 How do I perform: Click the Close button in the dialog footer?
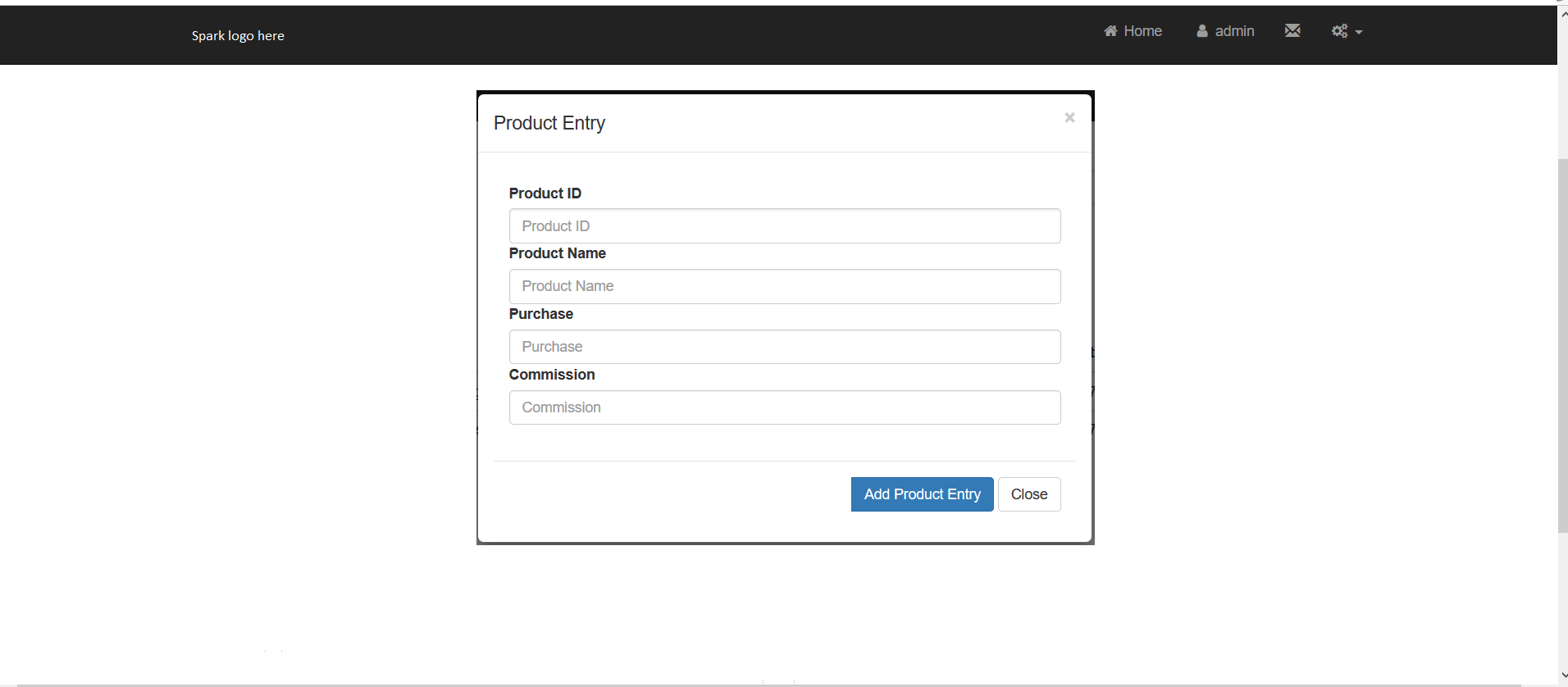1028,494
